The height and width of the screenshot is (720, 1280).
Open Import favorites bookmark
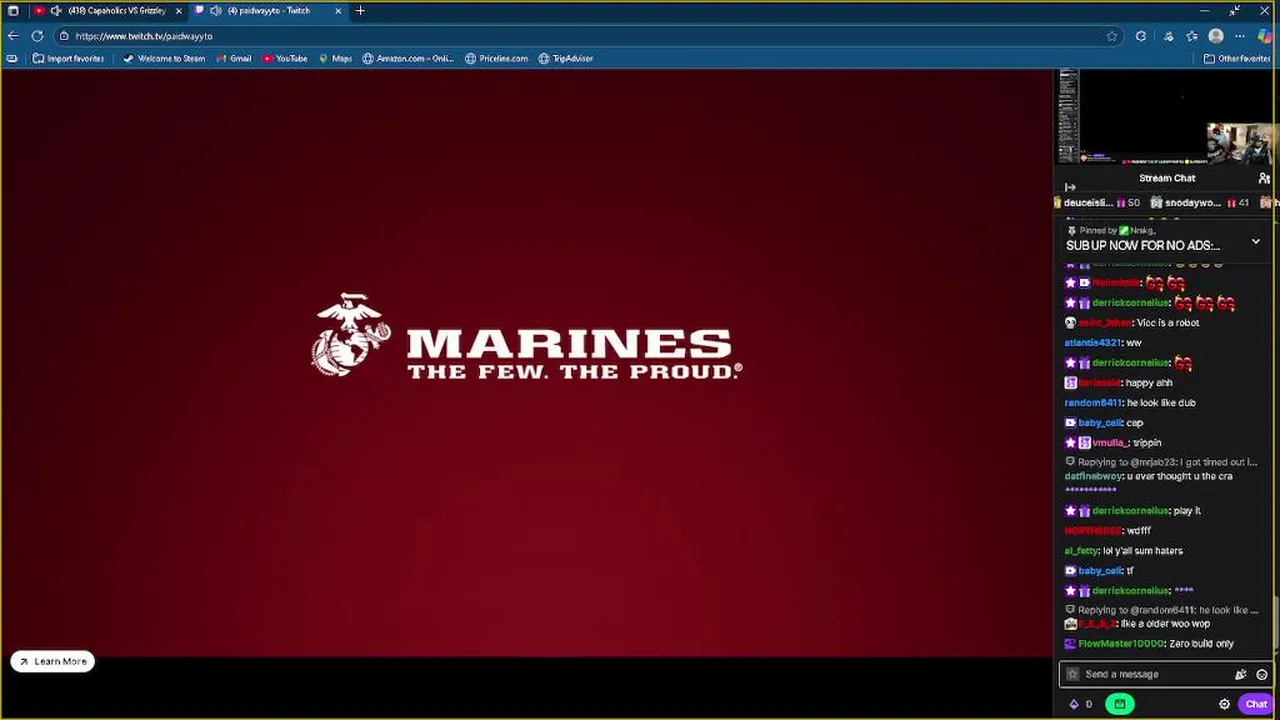point(68,59)
